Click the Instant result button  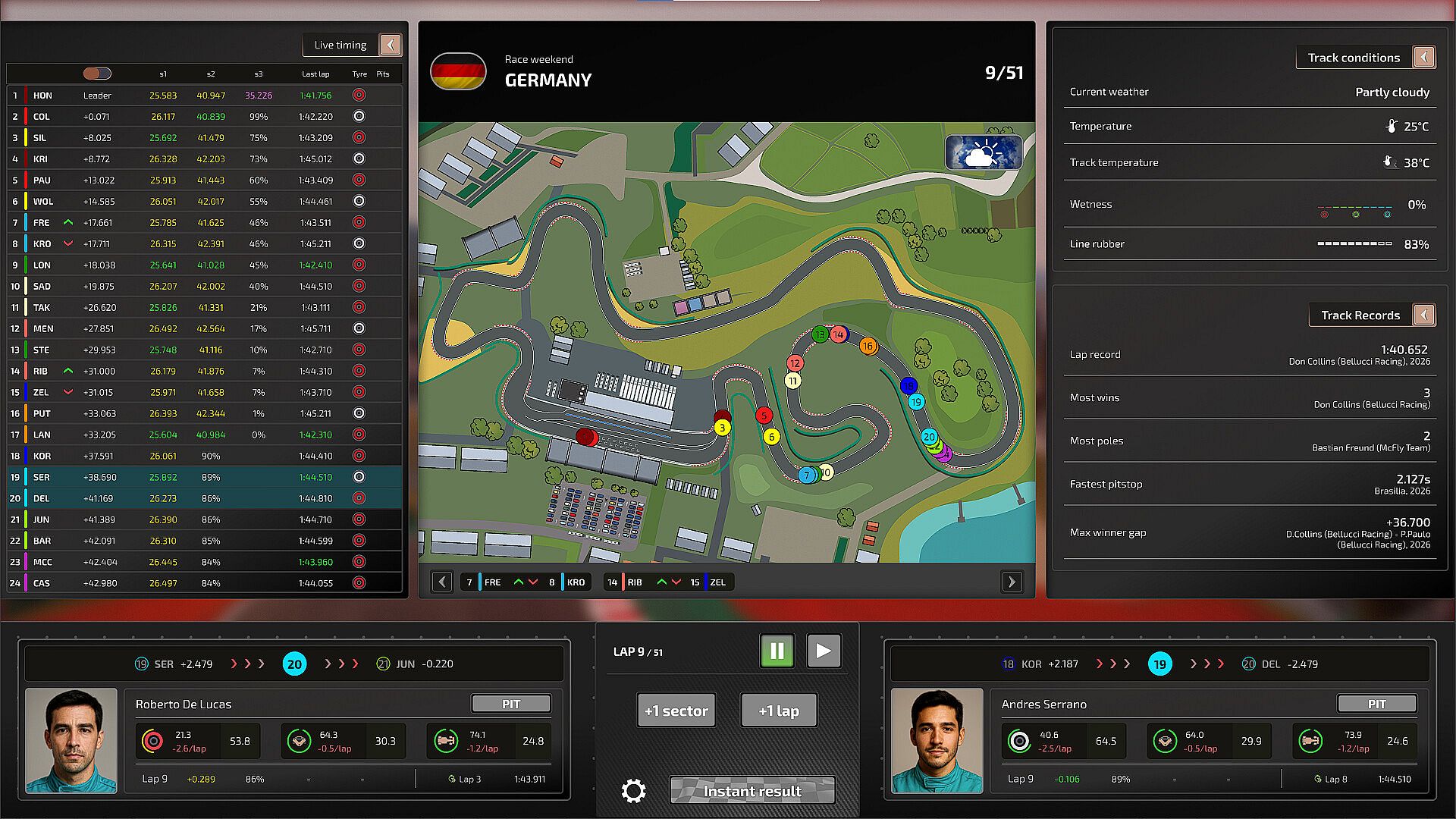coord(752,791)
